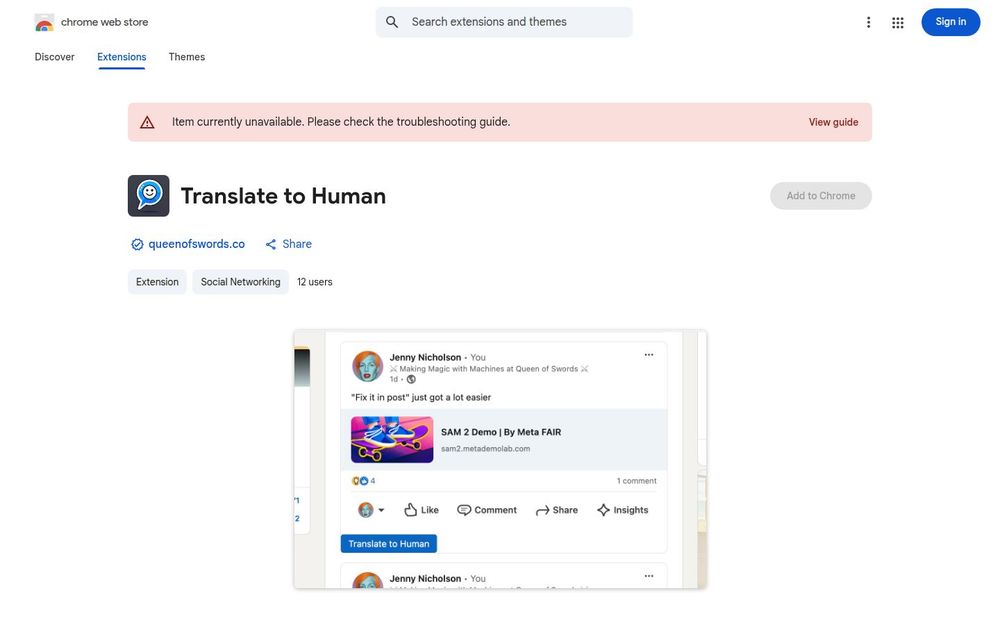Click the blue Translate to Human button
Image resolution: width=1000 pixels, height=625 pixels.
coord(388,544)
